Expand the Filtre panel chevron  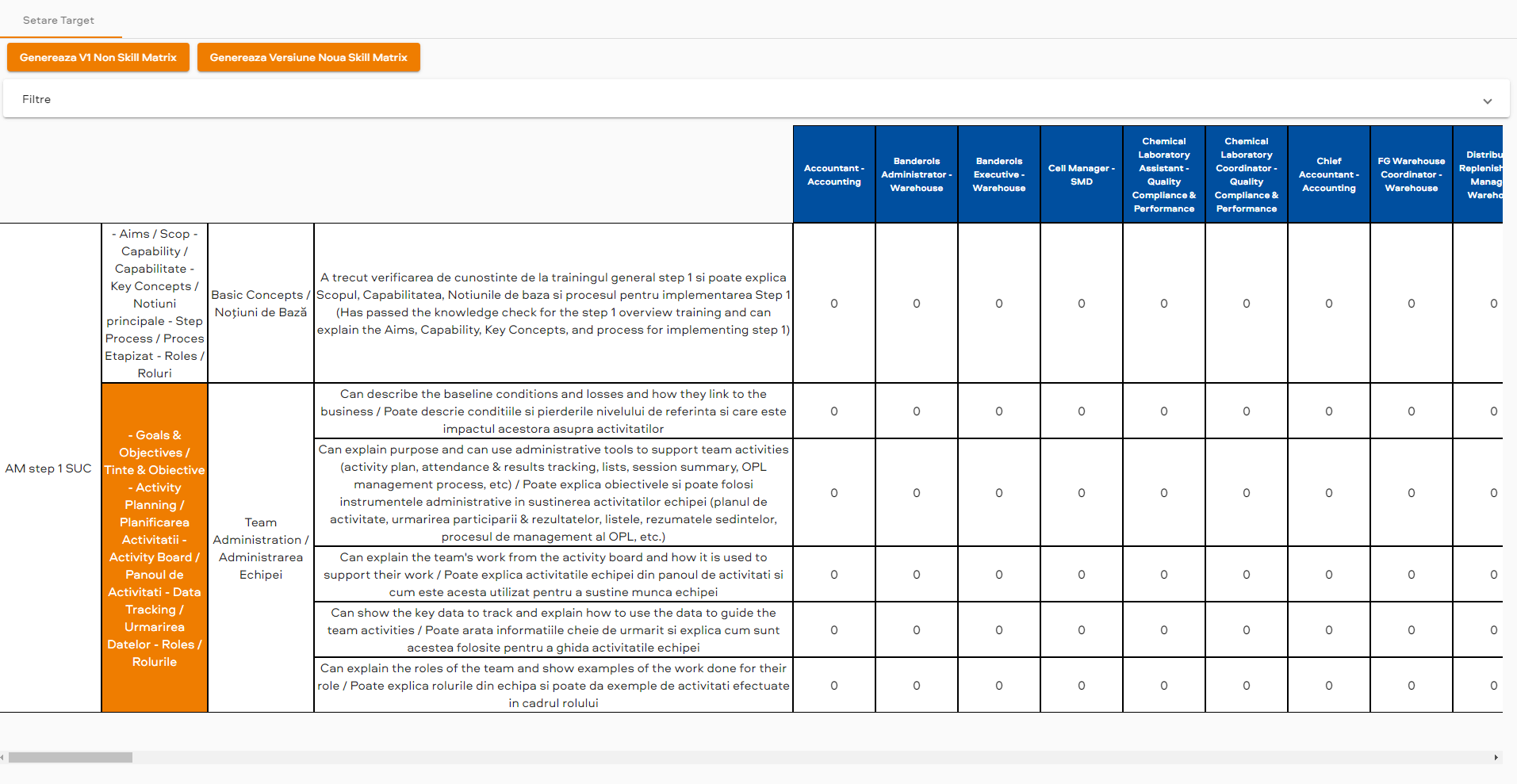coord(1487,101)
